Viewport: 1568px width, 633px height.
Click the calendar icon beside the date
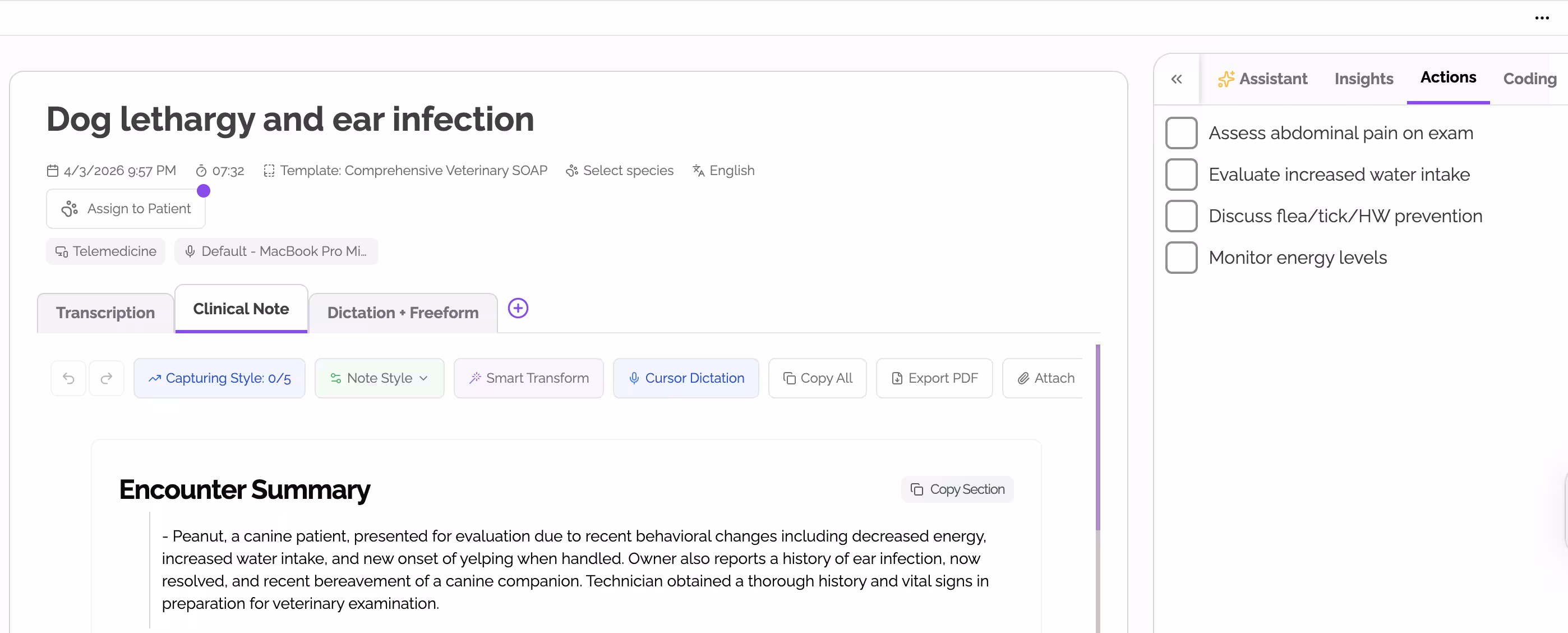[x=53, y=171]
